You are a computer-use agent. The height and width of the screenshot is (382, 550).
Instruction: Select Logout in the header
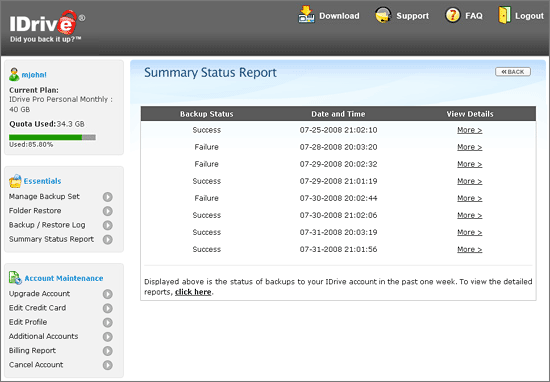[x=529, y=16]
